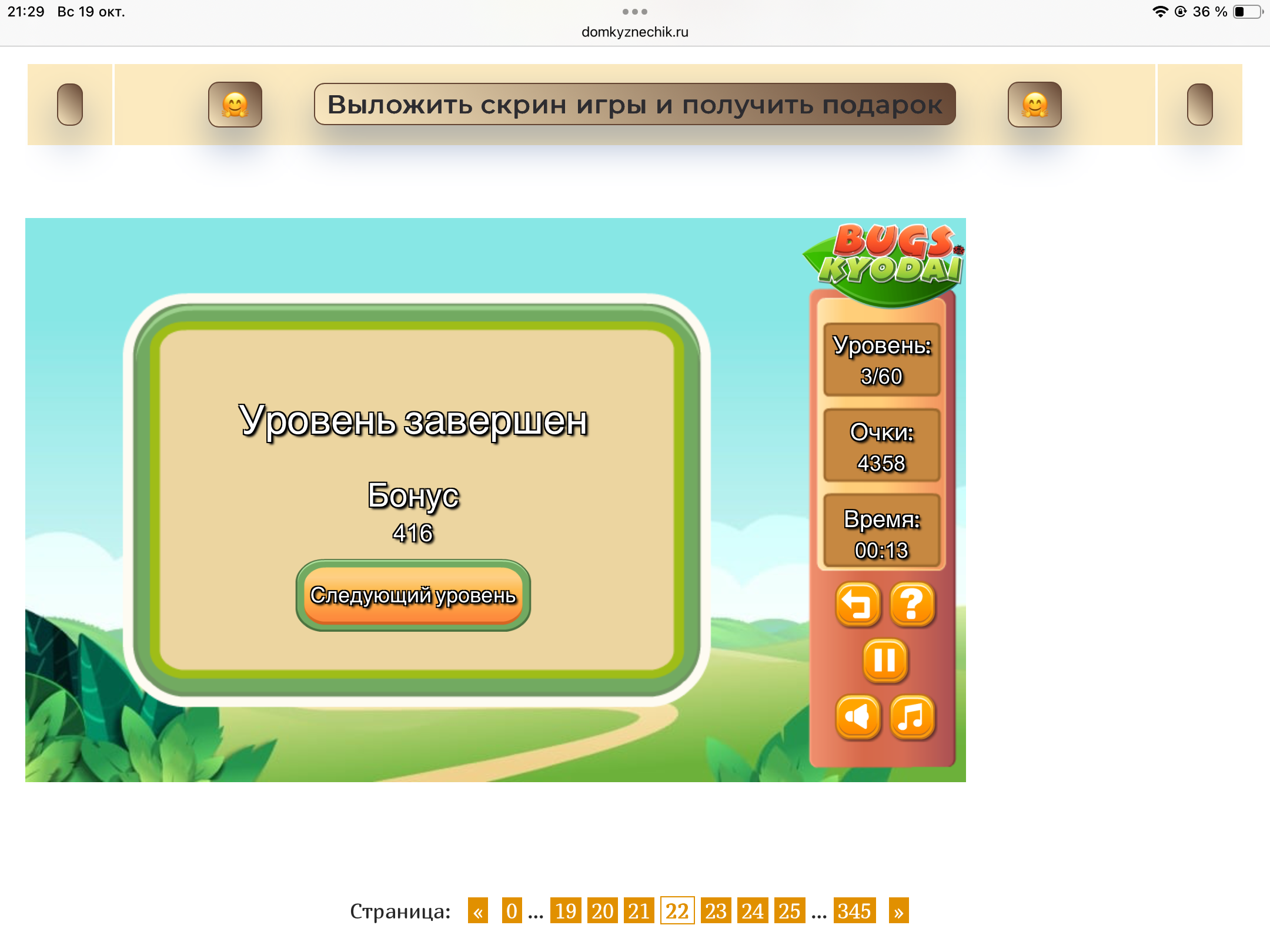1270x952 pixels.
Task: Pause the game with pause button
Action: tap(885, 660)
